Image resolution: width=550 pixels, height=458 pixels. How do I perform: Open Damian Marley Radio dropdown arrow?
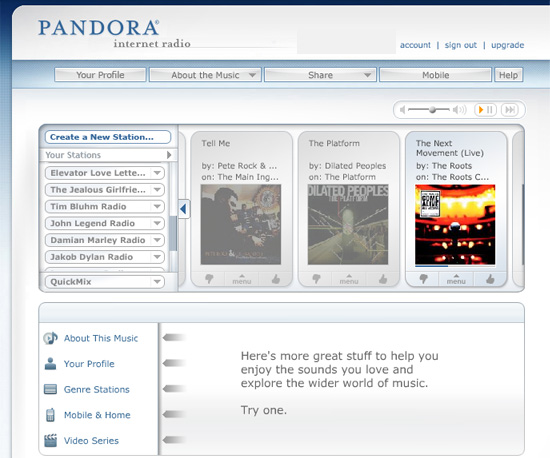click(157, 240)
